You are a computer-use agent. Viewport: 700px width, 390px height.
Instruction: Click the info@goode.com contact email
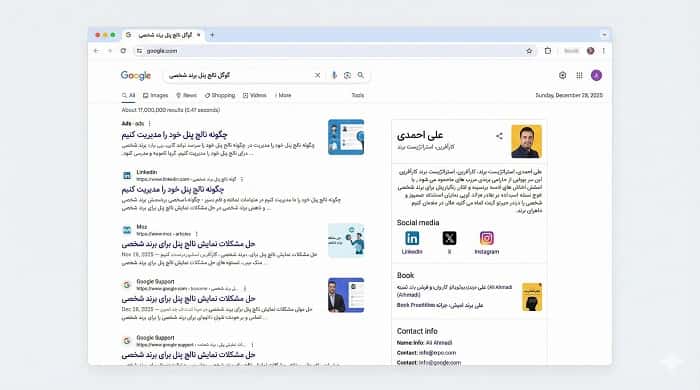pos(440,363)
